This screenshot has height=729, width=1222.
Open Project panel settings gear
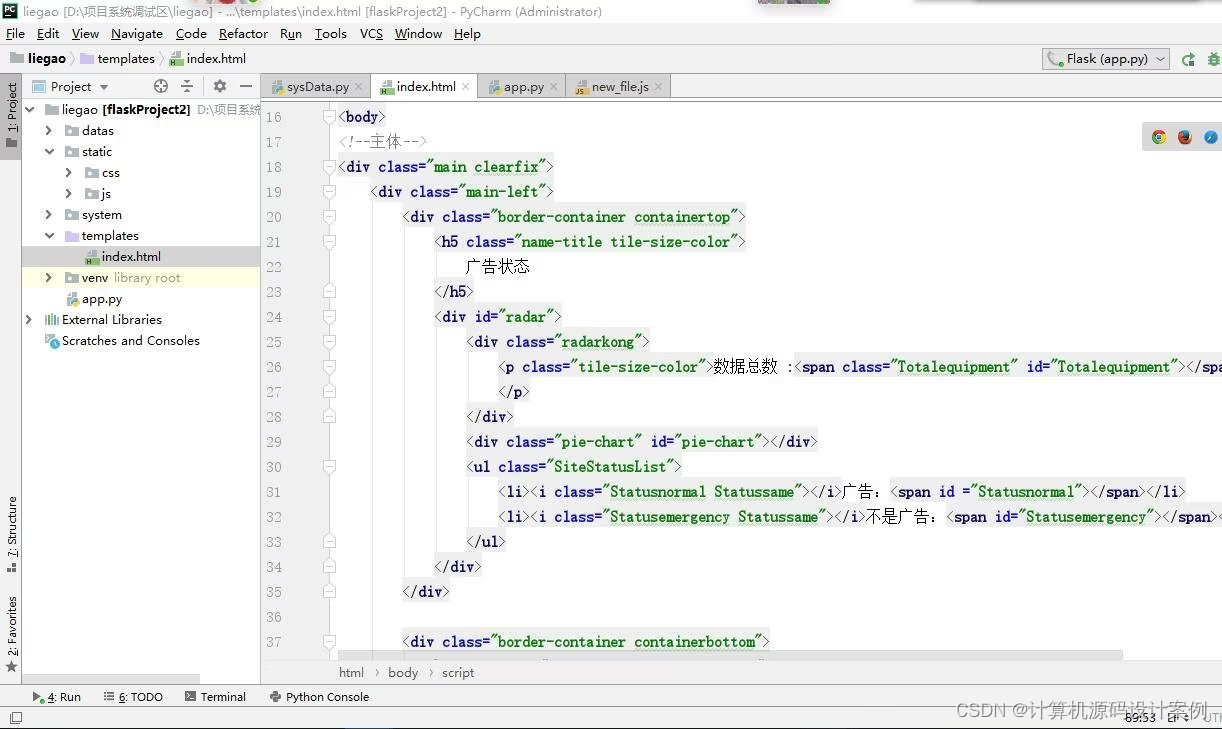click(220, 86)
